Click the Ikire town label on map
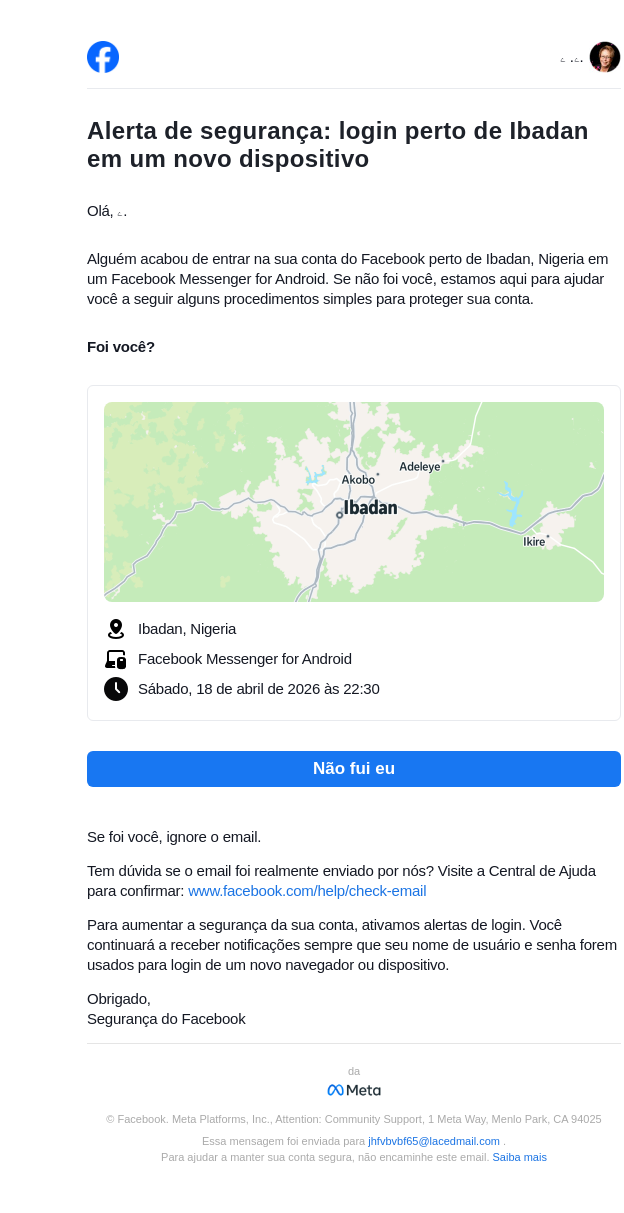The image size is (624, 1213). tap(534, 542)
